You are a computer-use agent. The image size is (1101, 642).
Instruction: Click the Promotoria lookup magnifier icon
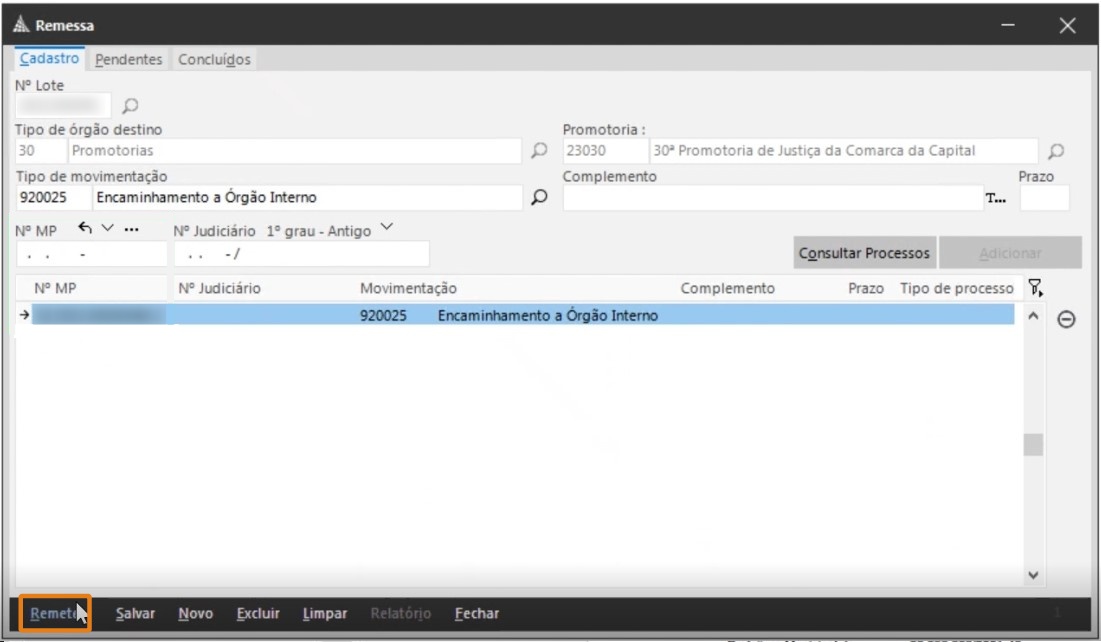(1056, 152)
